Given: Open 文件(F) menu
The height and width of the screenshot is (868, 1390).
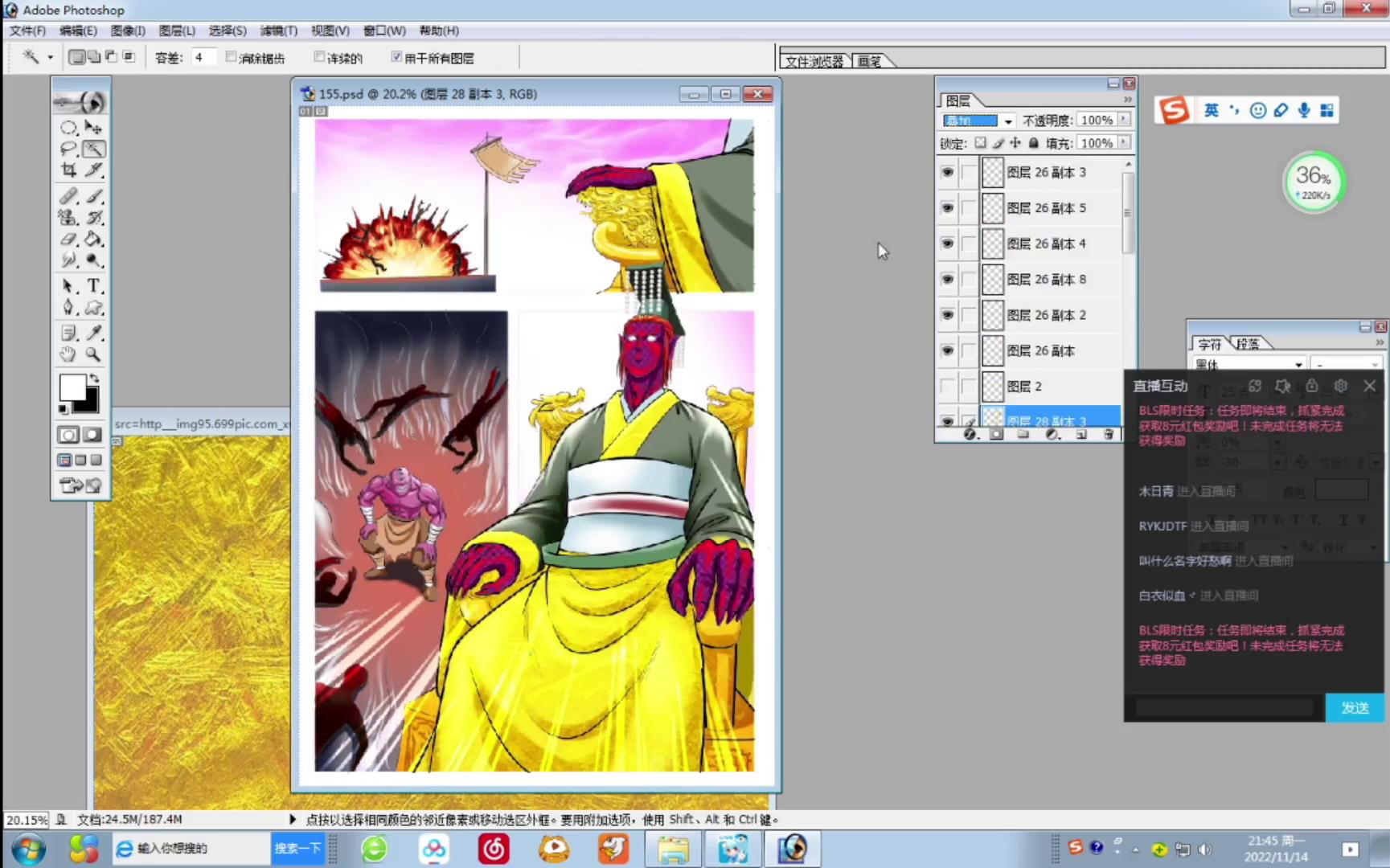Looking at the screenshot, I should 27,31.
